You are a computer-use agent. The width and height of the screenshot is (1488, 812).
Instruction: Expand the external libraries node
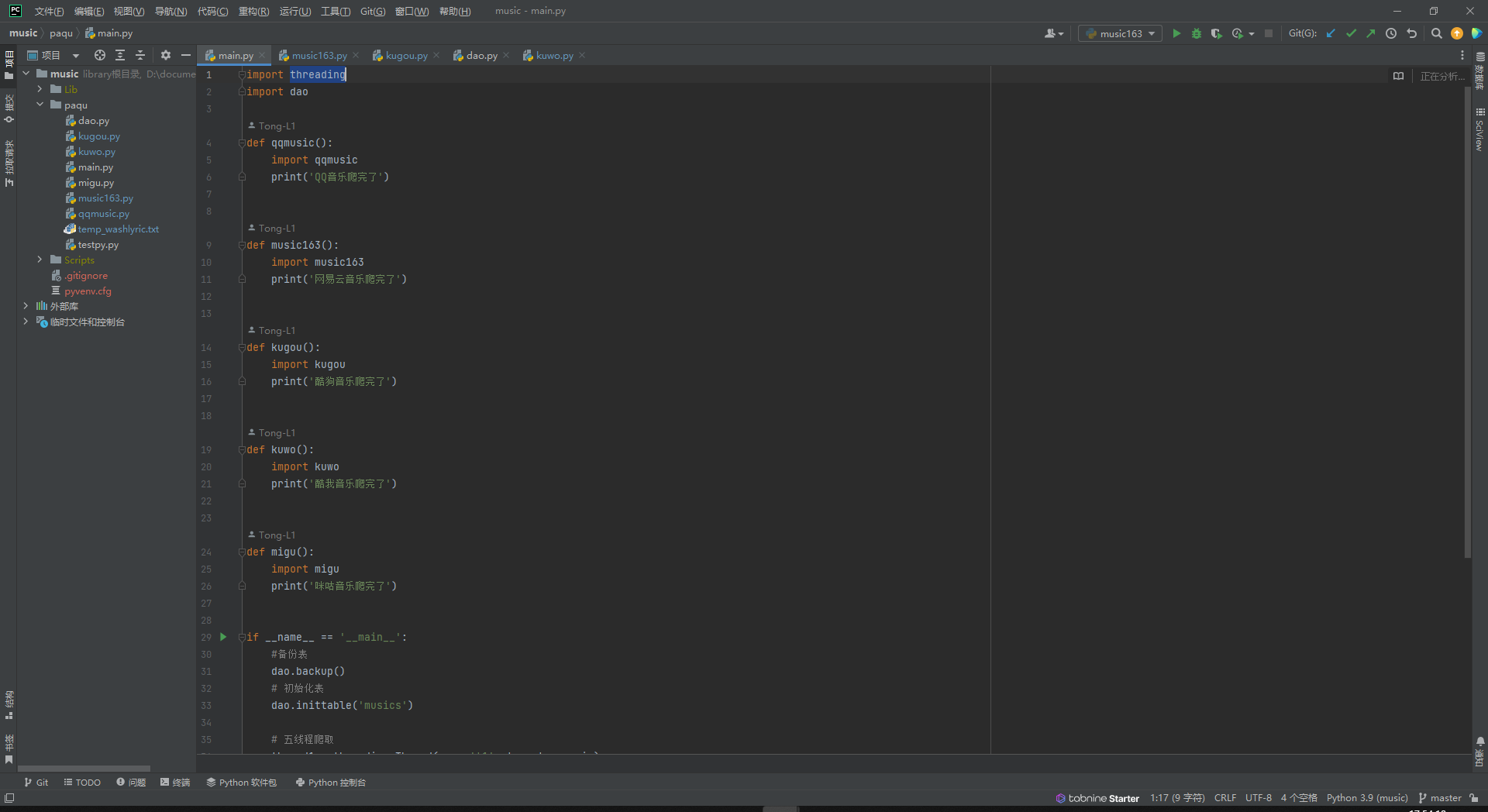coord(26,306)
